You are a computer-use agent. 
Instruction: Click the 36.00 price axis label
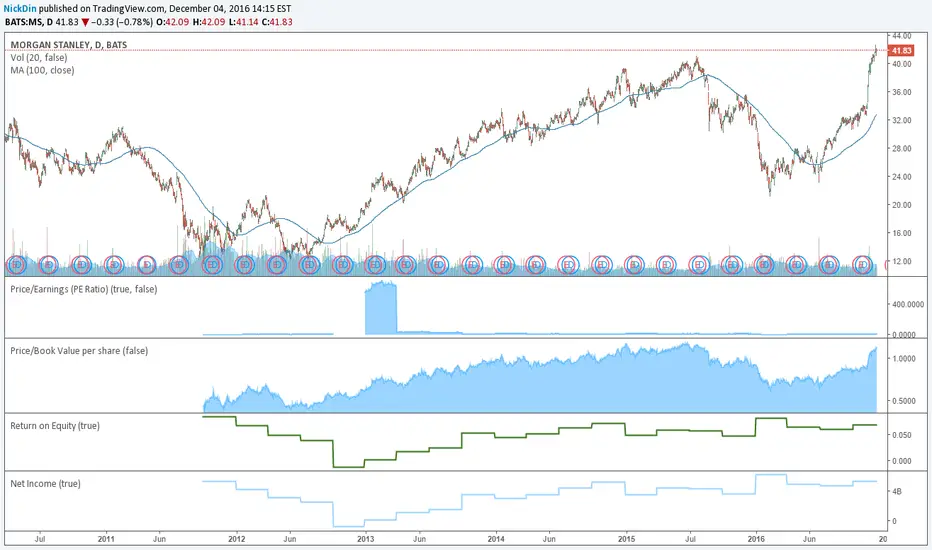pos(902,92)
